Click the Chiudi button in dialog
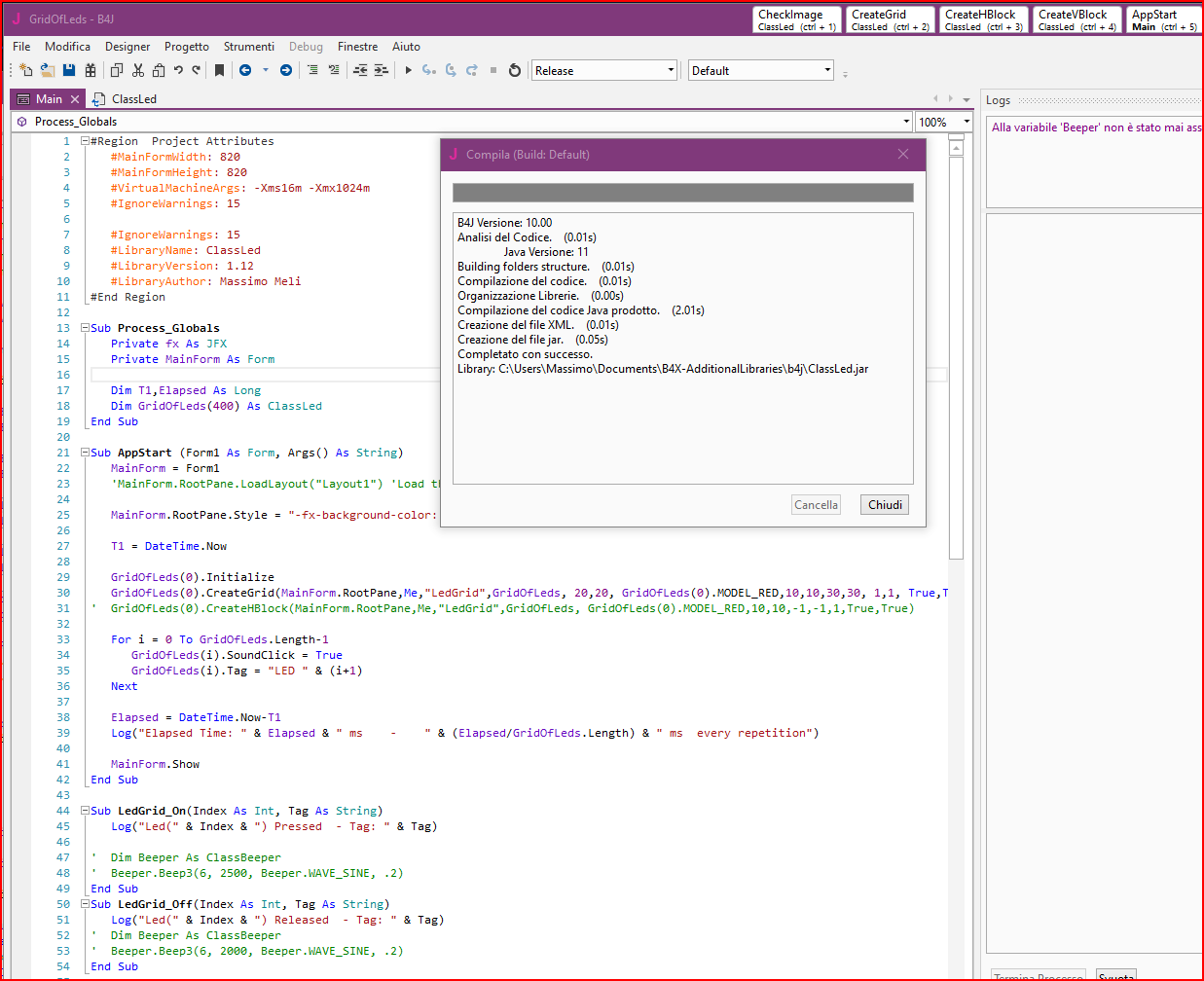Screen dimensions: 1204x981 tap(885, 504)
